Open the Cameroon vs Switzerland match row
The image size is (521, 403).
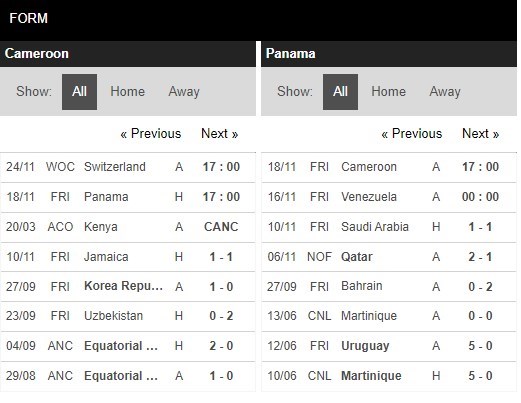(x=128, y=167)
